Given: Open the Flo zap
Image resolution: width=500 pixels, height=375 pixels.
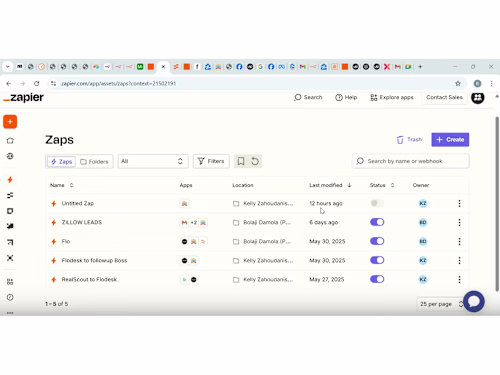Looking at the screenshot, I should point(66,241).
